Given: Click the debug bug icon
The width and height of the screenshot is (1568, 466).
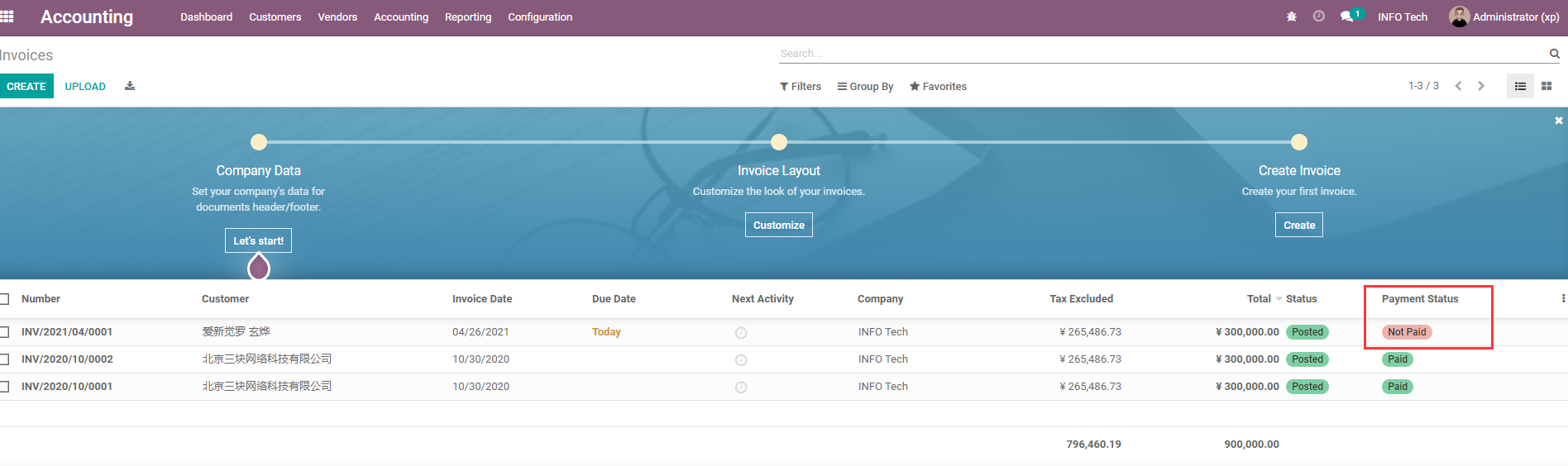Looking at the screenshot, I should [1292, 17].
